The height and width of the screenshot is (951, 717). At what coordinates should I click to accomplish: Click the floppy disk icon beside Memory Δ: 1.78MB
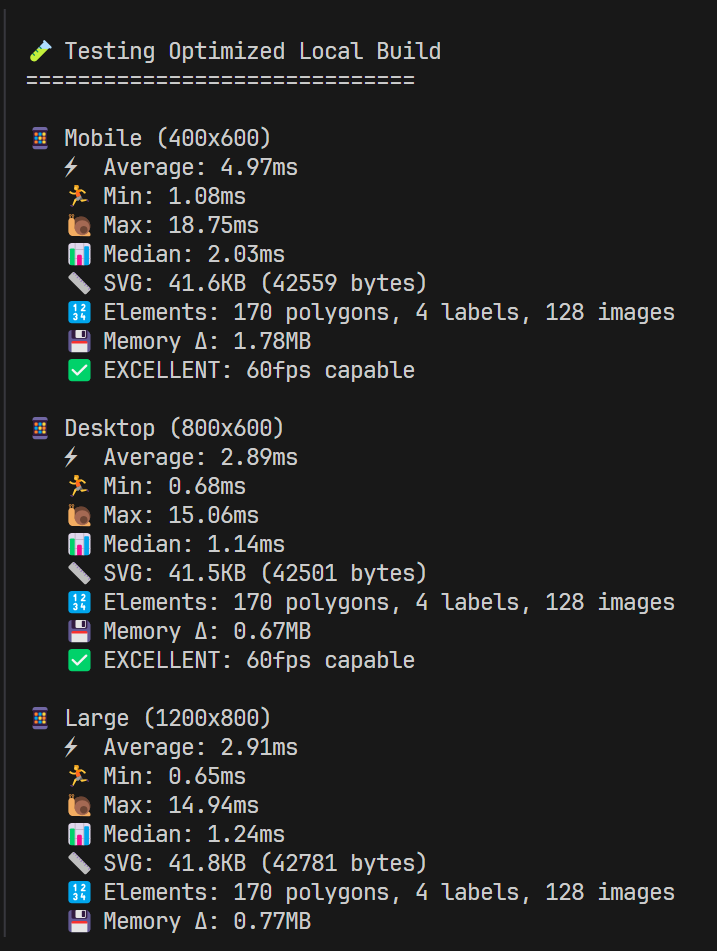coord(79,341)
